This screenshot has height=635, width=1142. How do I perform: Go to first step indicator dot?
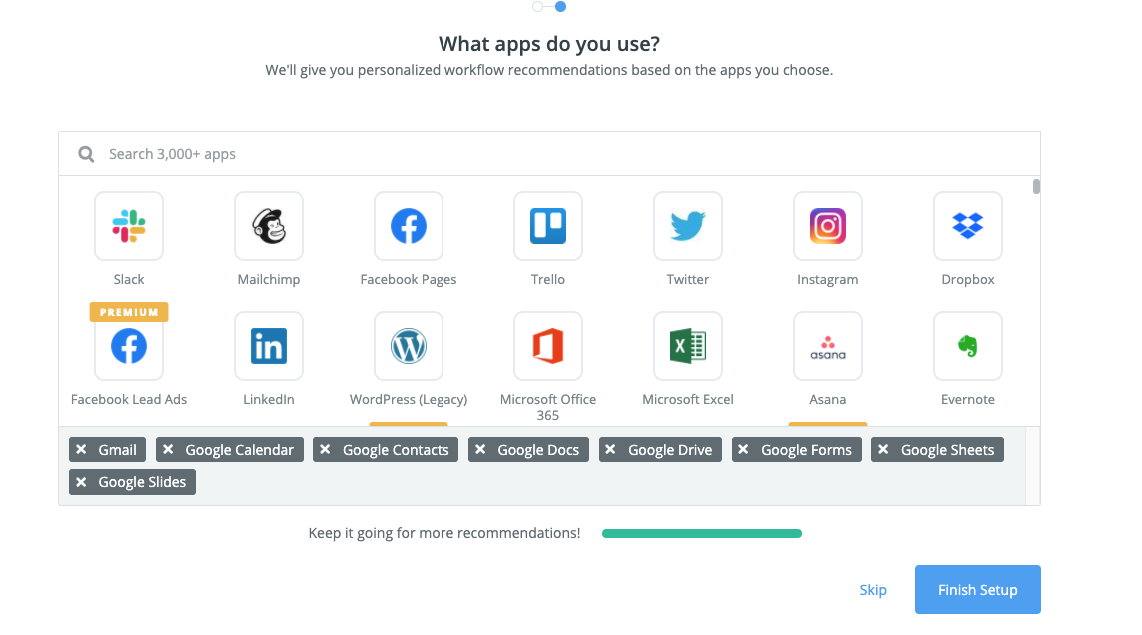(x=537, y=7)
